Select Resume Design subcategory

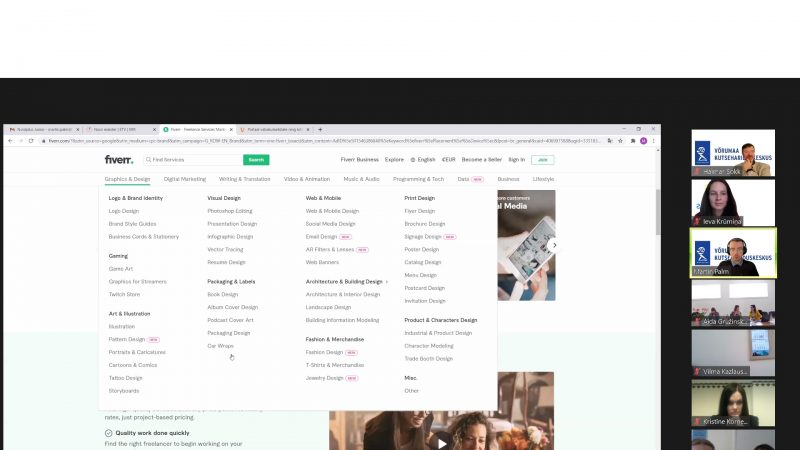click(226, 262)
